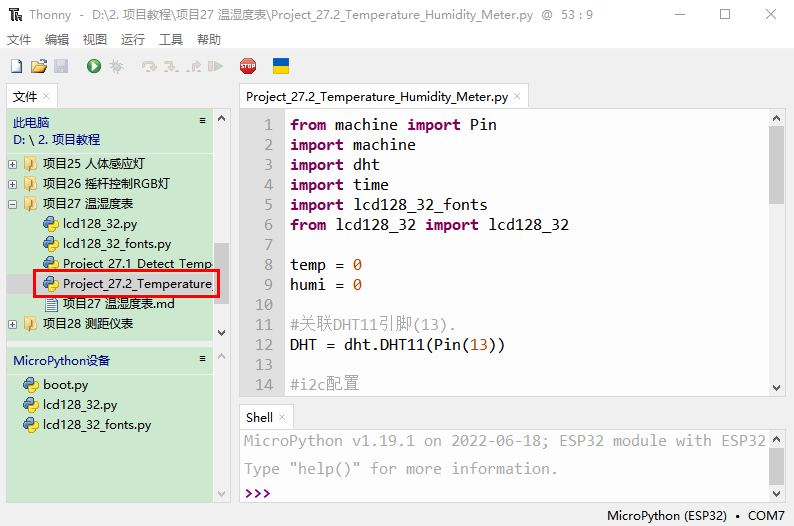
Task: Expand the 项目28 测距仪表 folder
Action: coord(12,324)
